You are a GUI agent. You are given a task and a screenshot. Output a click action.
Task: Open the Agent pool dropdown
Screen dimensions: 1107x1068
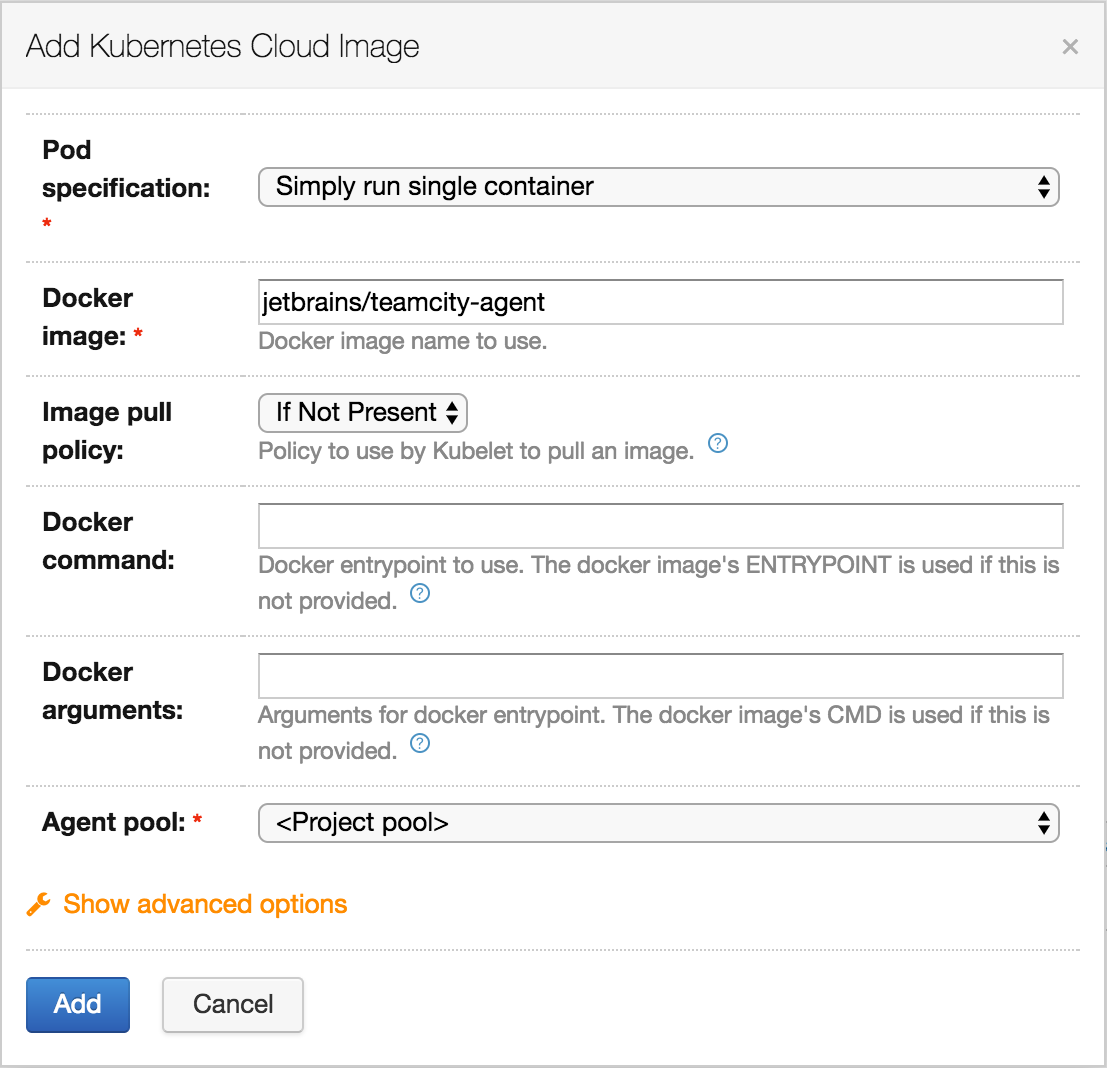pos(659,823)
